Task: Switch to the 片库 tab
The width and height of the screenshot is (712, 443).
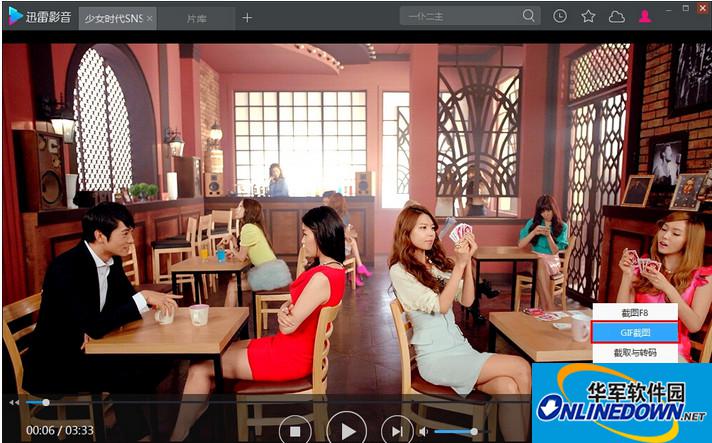Action: [196, 18]
